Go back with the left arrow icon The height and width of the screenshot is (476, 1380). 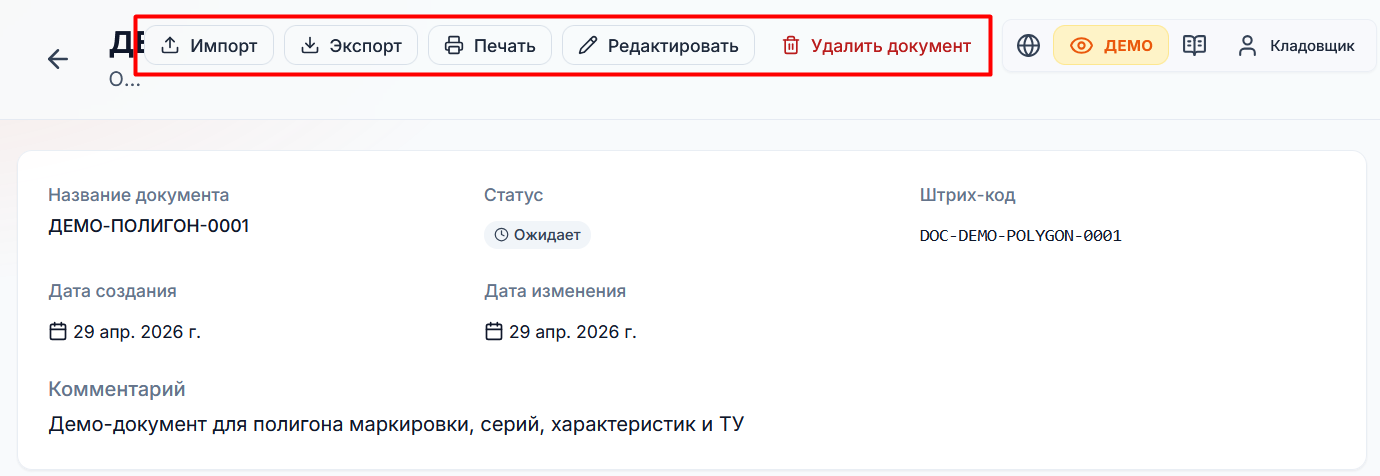[58, 59]
